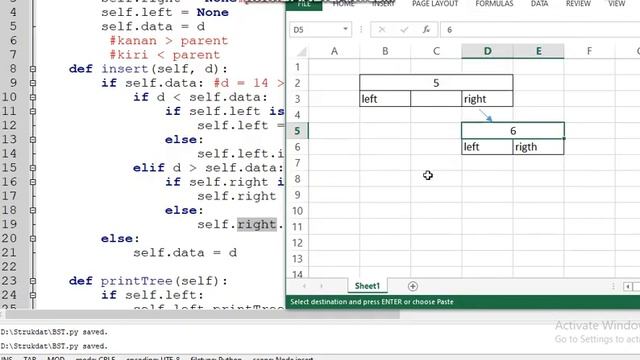
Task: Collapse the fold marker at line 13 'else'
Action: (33, 140)
